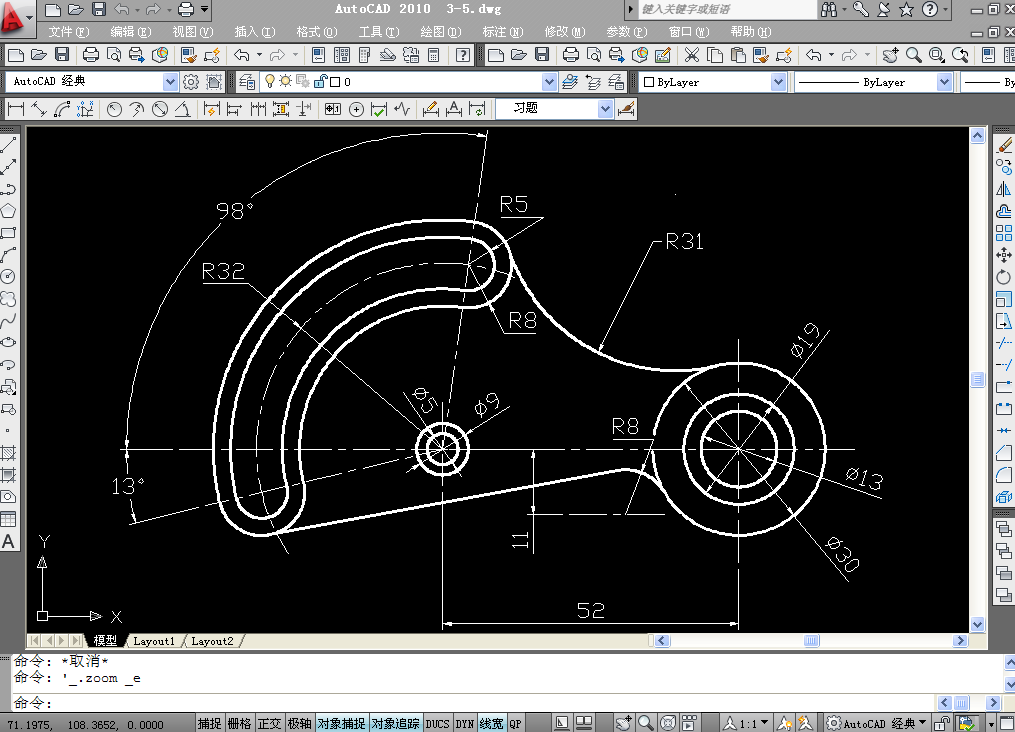Click the Save icon in Quick Access toolbar
This screenshot has width=1015, height=732.
click(x=98, y=9)
